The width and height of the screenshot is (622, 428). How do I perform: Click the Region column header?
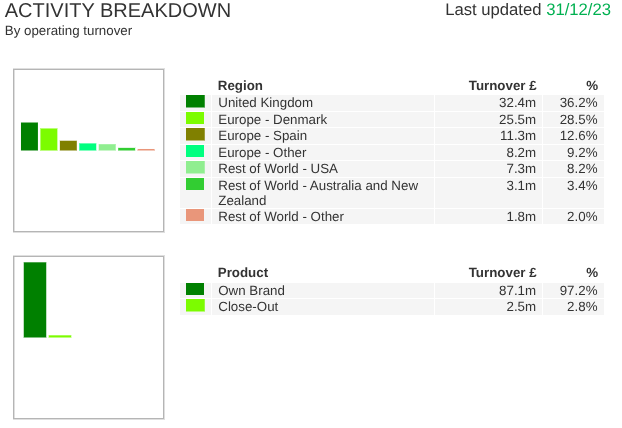click(240, 86)
